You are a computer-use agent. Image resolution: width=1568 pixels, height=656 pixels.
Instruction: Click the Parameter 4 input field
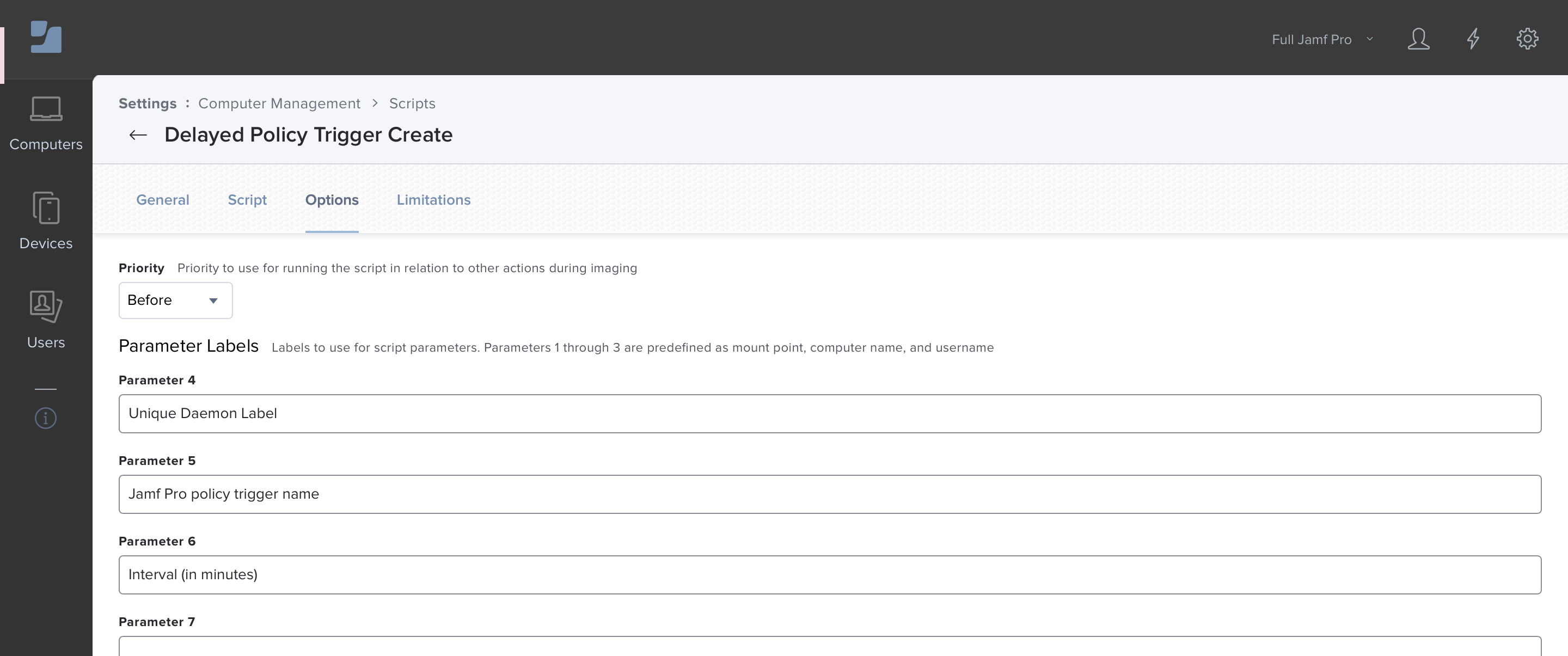tap(830, 413)
